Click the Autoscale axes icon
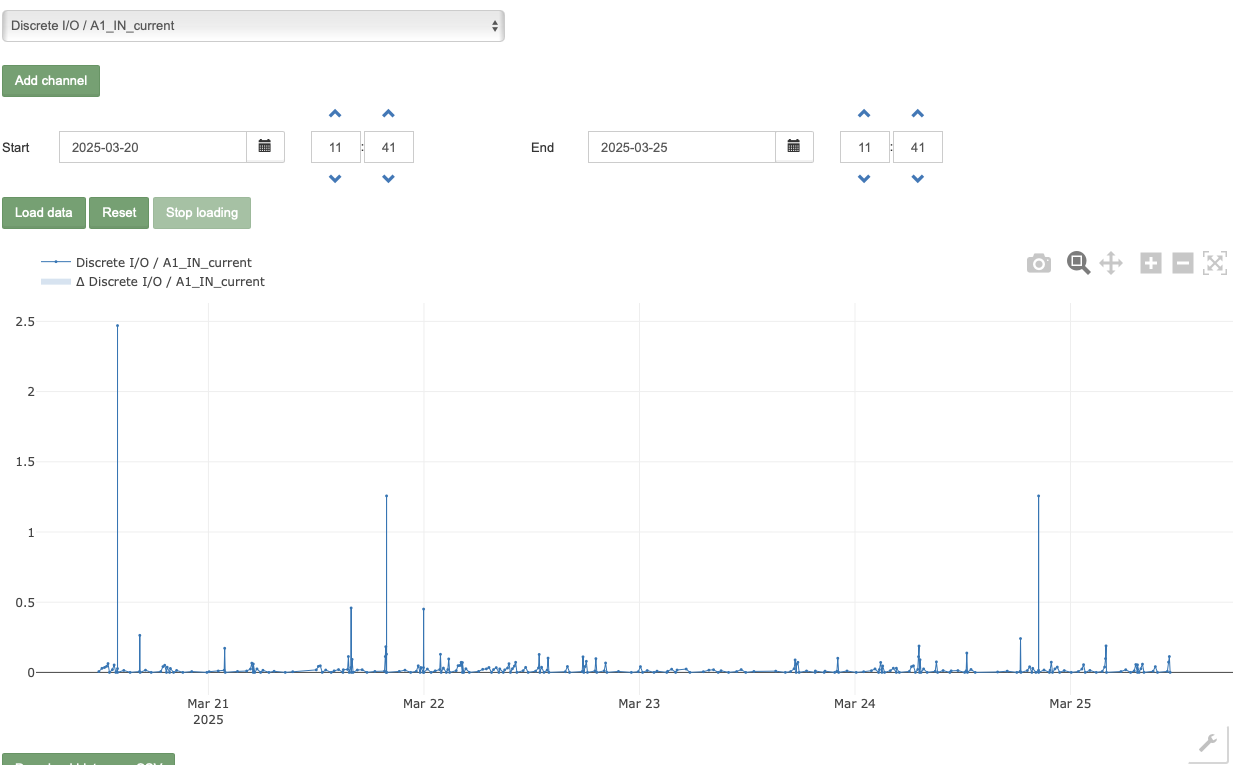1240x765 pixels. point(1215,263)
